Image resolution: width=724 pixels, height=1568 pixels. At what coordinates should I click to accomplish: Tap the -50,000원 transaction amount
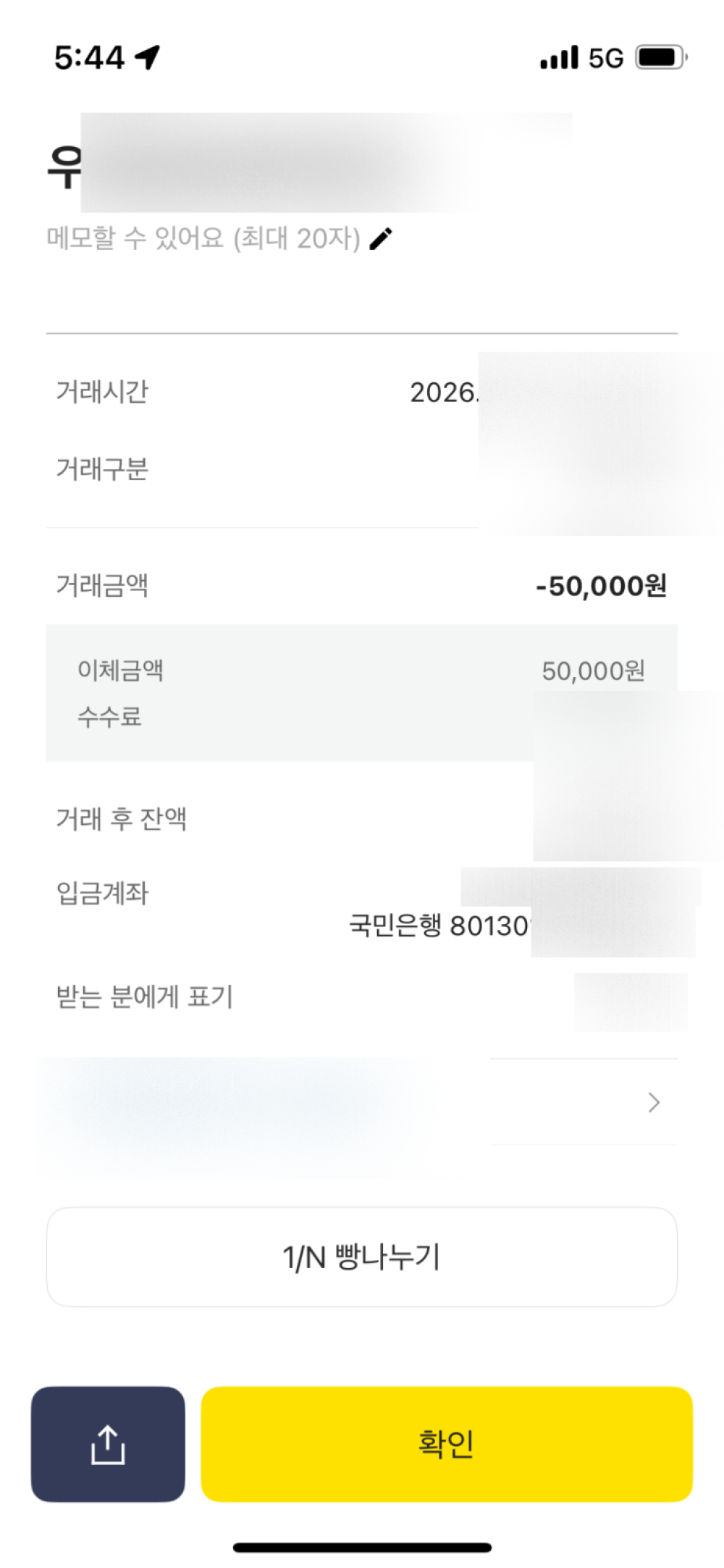pyautogui.click(x=601, y=586)
